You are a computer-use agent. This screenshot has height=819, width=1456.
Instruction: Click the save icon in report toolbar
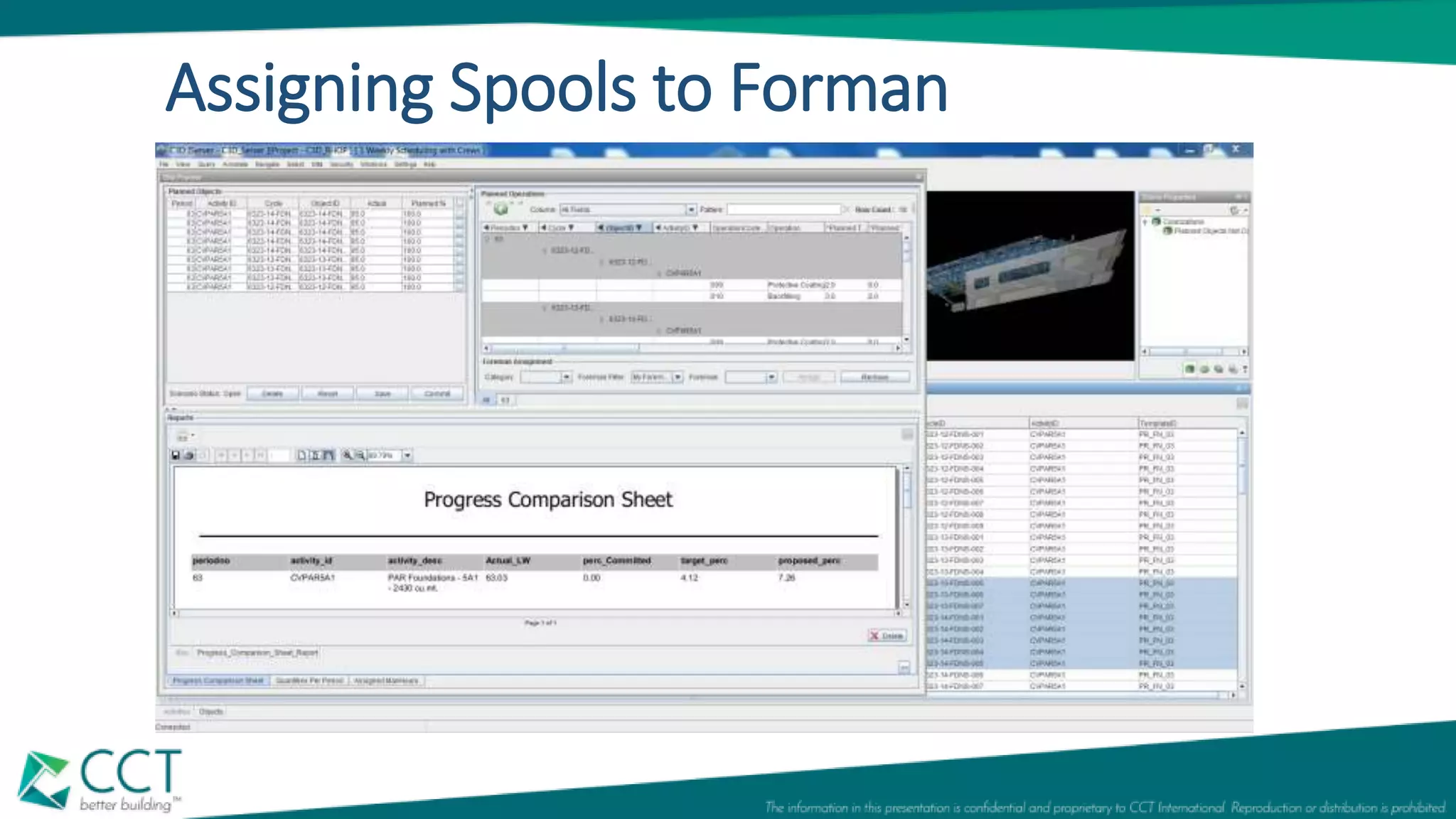click(176, 455)
